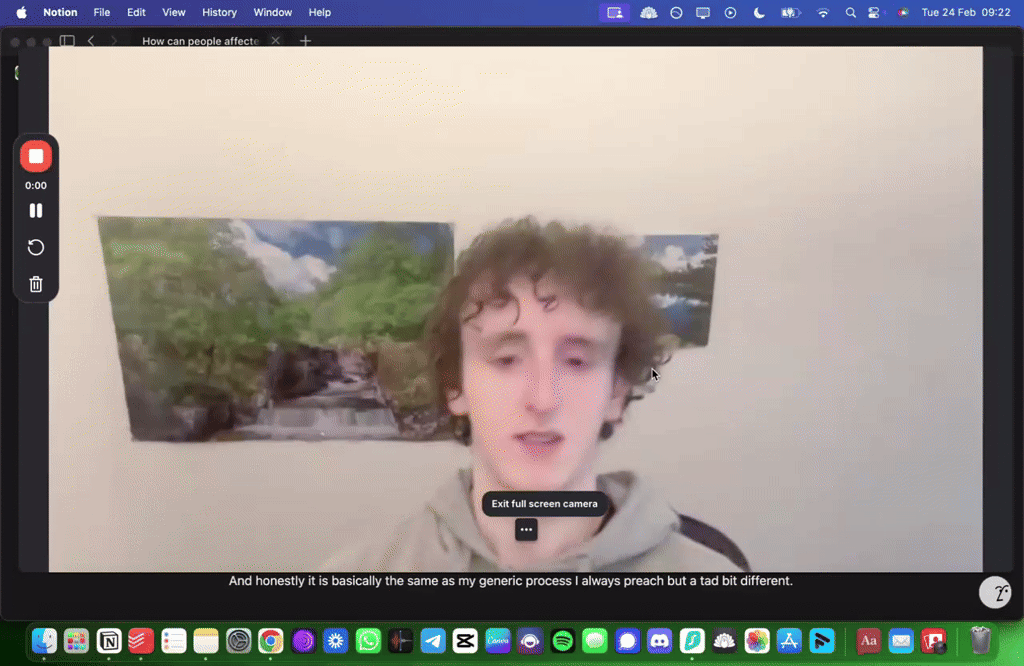1024x666 pixels.
Task: Restart the recording with the circular arrow icon
Action: click(36, 247)
